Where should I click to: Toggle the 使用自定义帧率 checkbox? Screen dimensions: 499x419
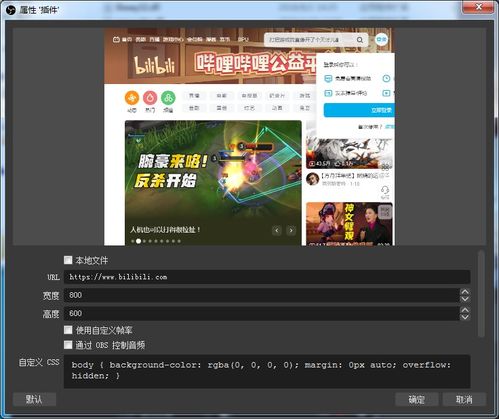pos(68,330)
